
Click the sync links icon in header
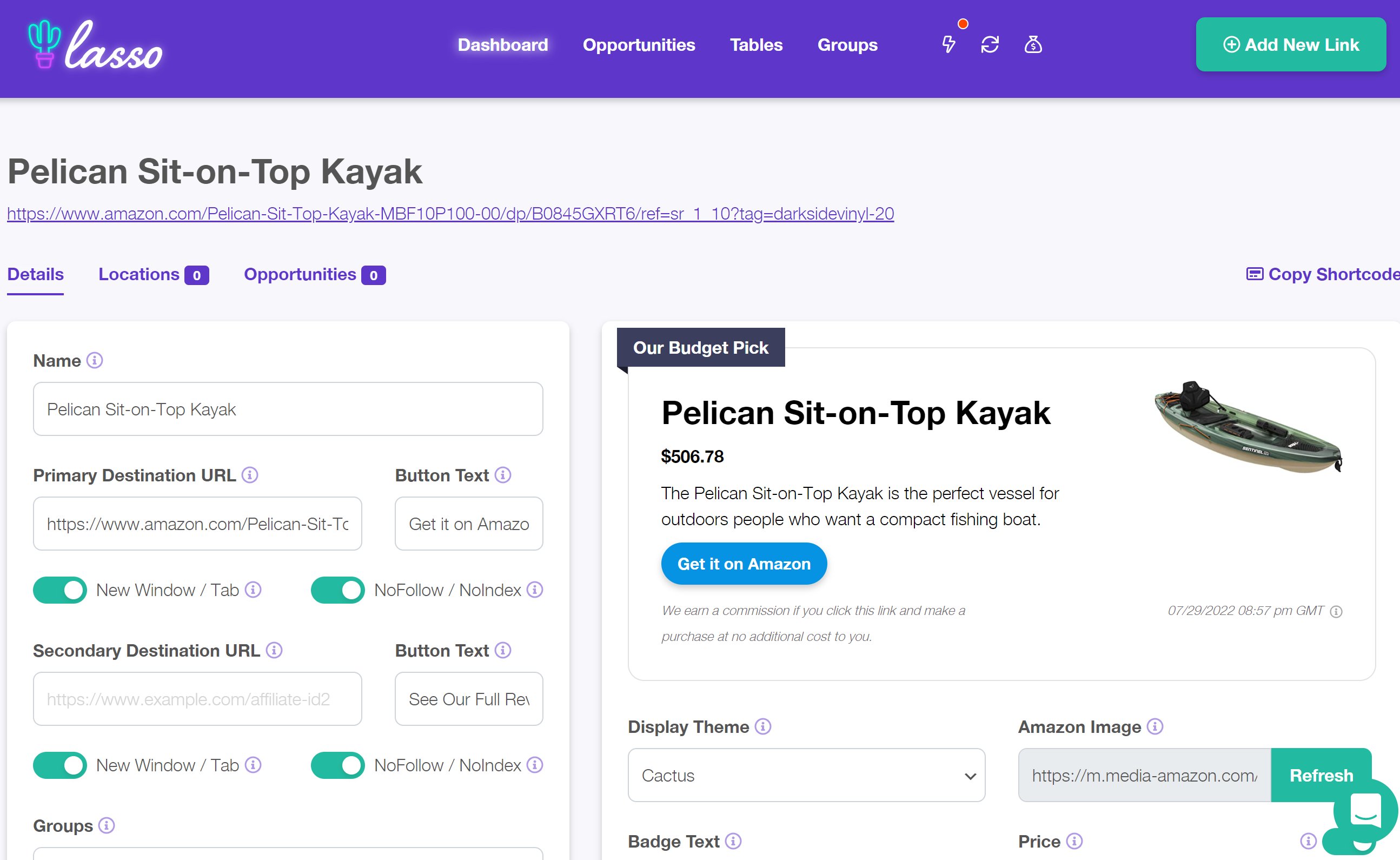pyautogui.click(x=990, y=44)
